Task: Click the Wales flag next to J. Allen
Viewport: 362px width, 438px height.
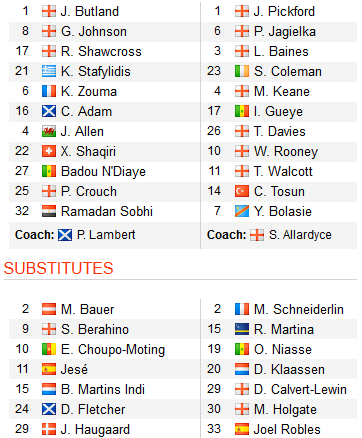Action: point(49,131)
